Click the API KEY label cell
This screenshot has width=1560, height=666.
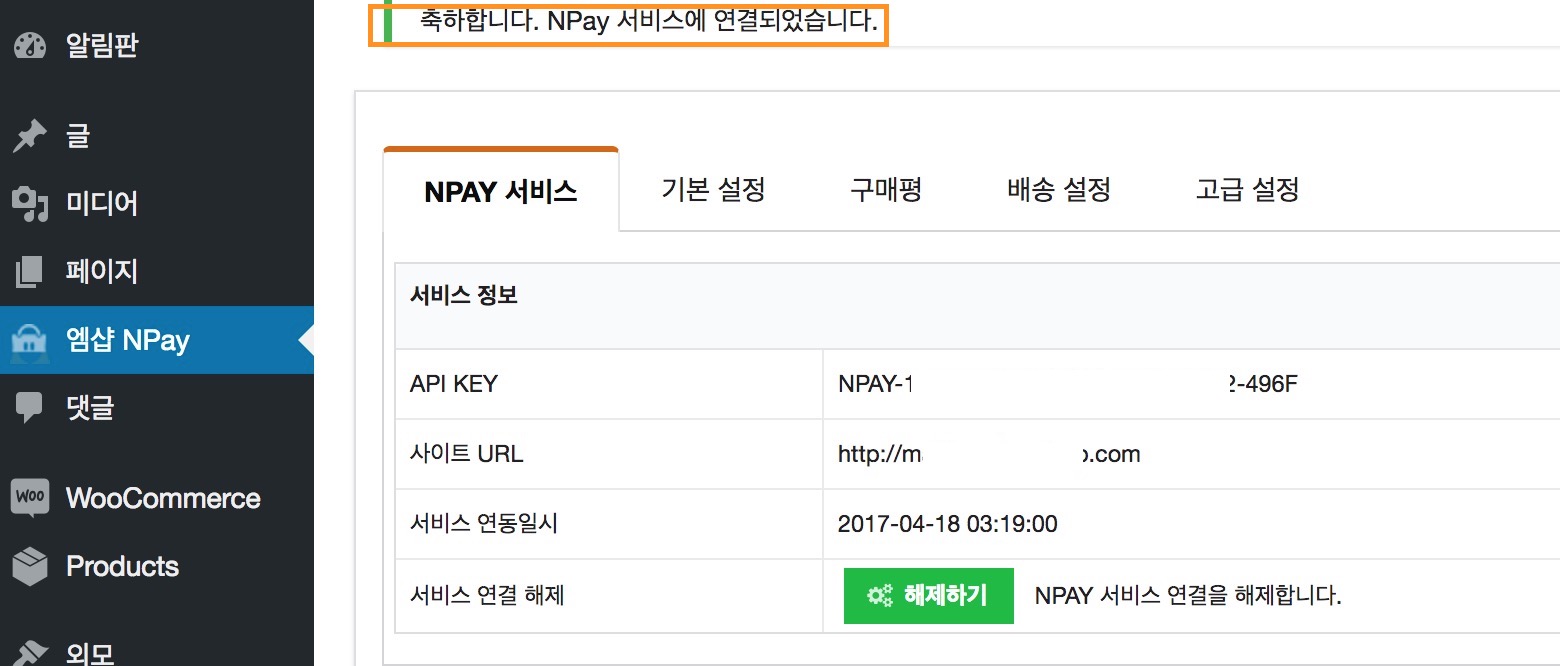point(609,384)
